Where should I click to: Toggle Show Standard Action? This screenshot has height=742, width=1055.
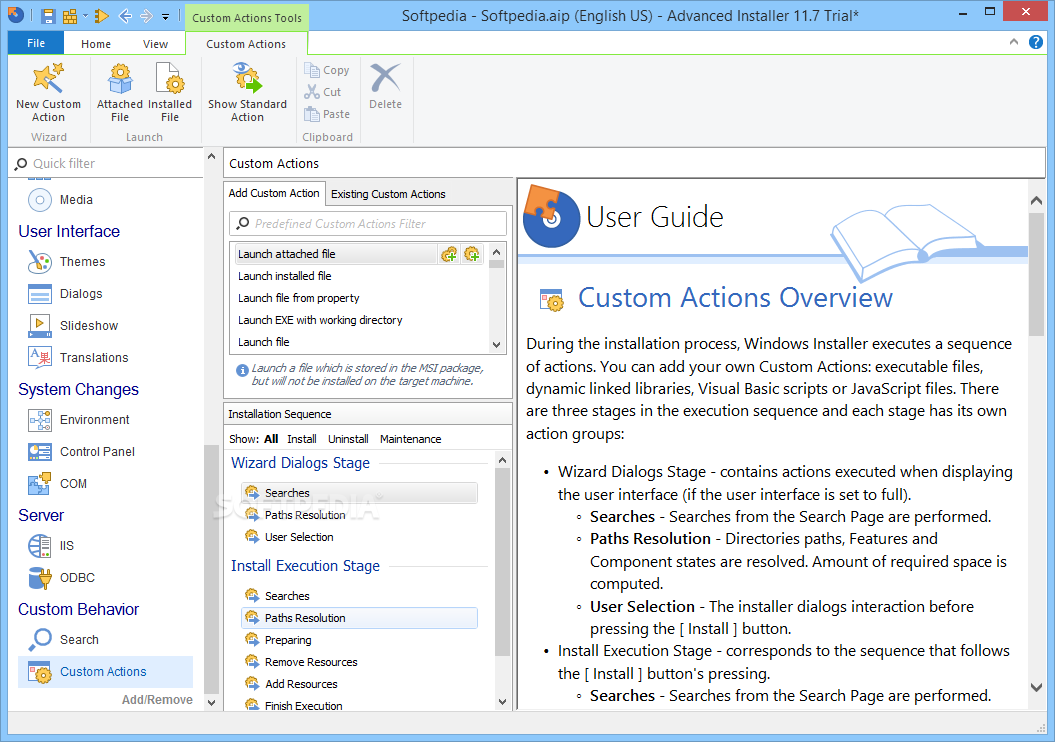coord(247,93)
